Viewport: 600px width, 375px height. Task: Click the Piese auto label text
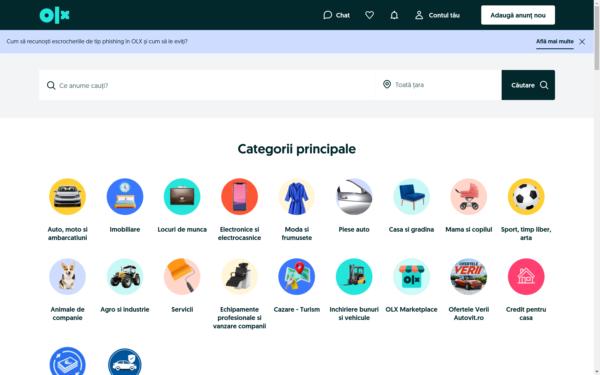pyautogui.click(x=354, y=230)
